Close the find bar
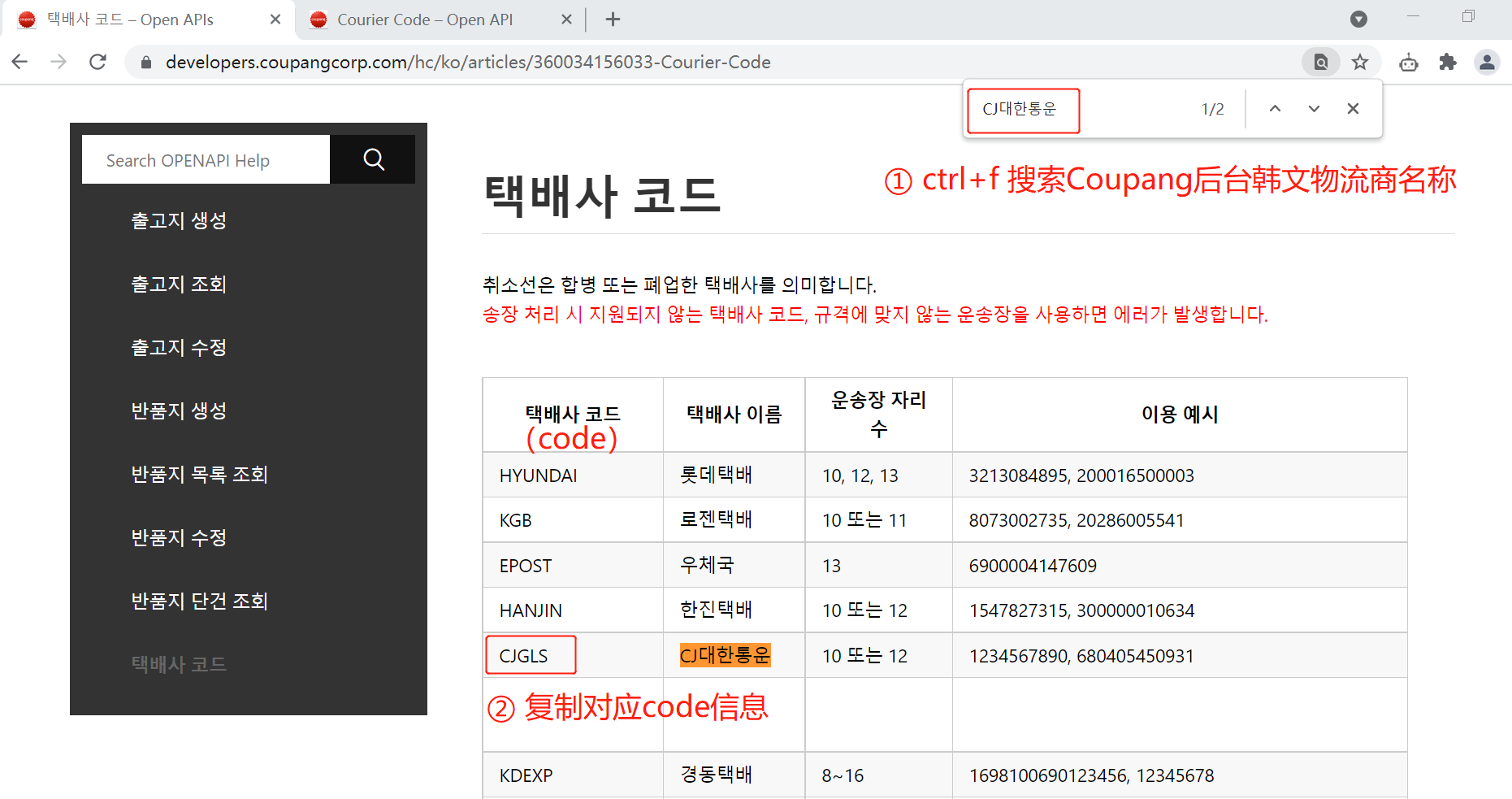The height and width of the screenshot is (799, 1512). (1353, 109)
